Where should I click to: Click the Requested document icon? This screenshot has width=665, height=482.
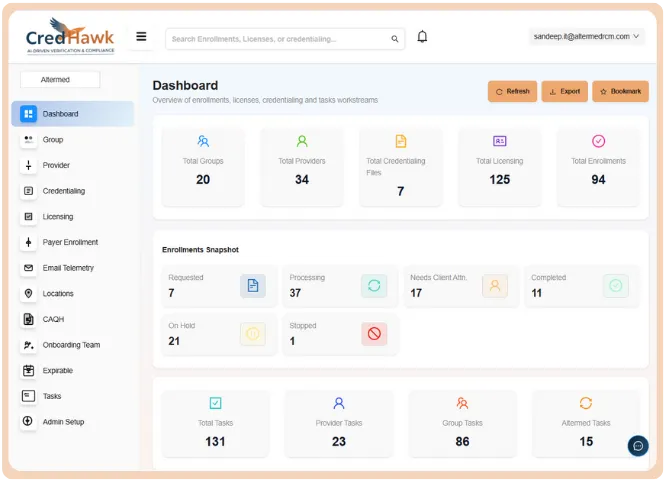[253, 286]
